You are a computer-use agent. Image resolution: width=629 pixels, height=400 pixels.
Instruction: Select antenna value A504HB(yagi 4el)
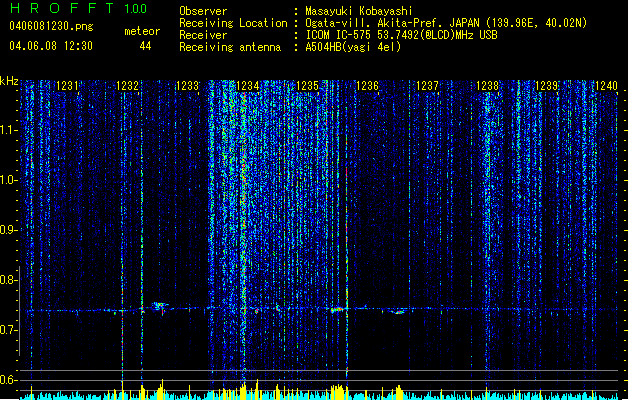click(353, 47)
